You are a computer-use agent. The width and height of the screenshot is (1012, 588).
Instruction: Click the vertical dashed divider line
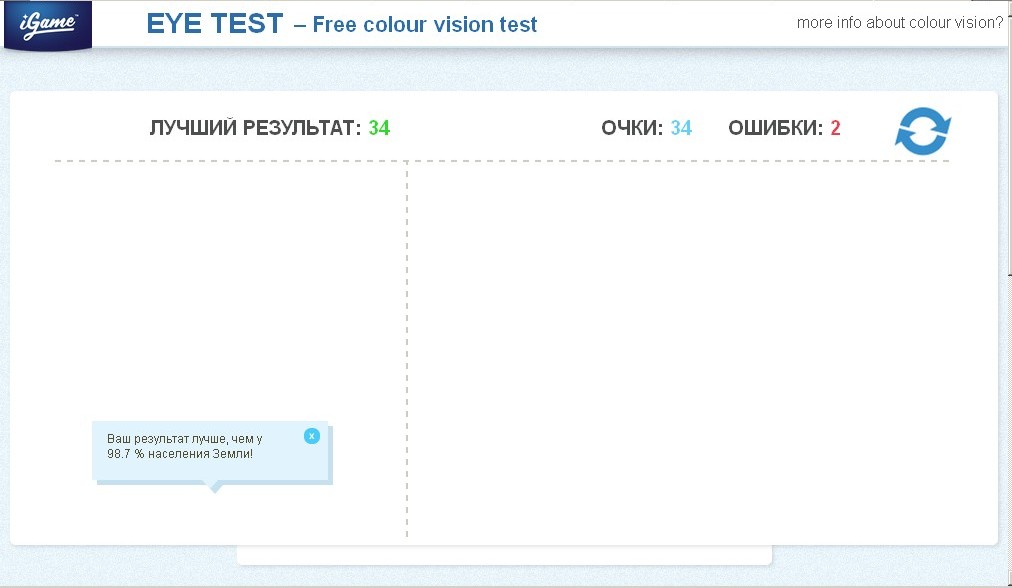[x=407, y=349]
